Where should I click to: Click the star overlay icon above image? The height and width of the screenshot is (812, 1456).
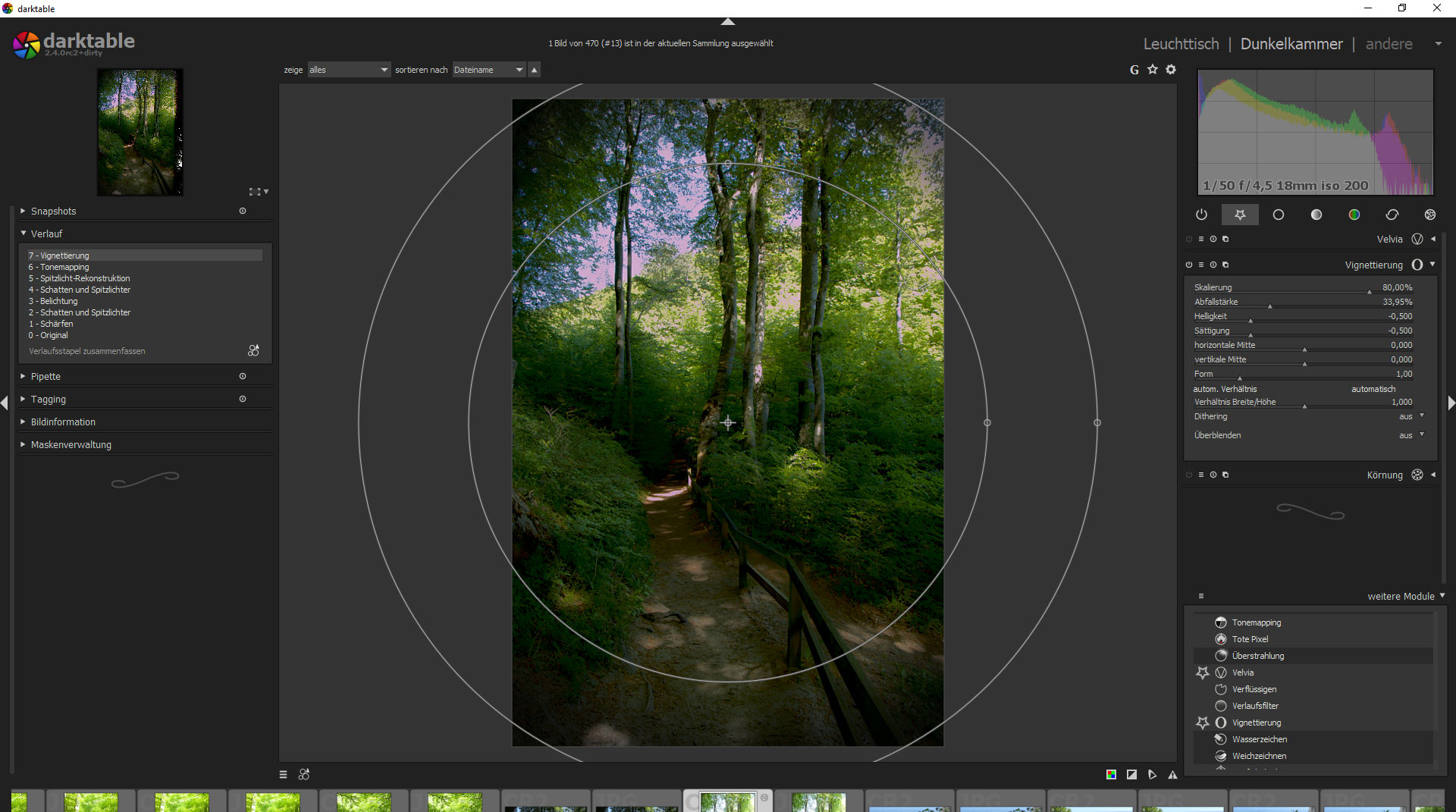click(1153, 70)
